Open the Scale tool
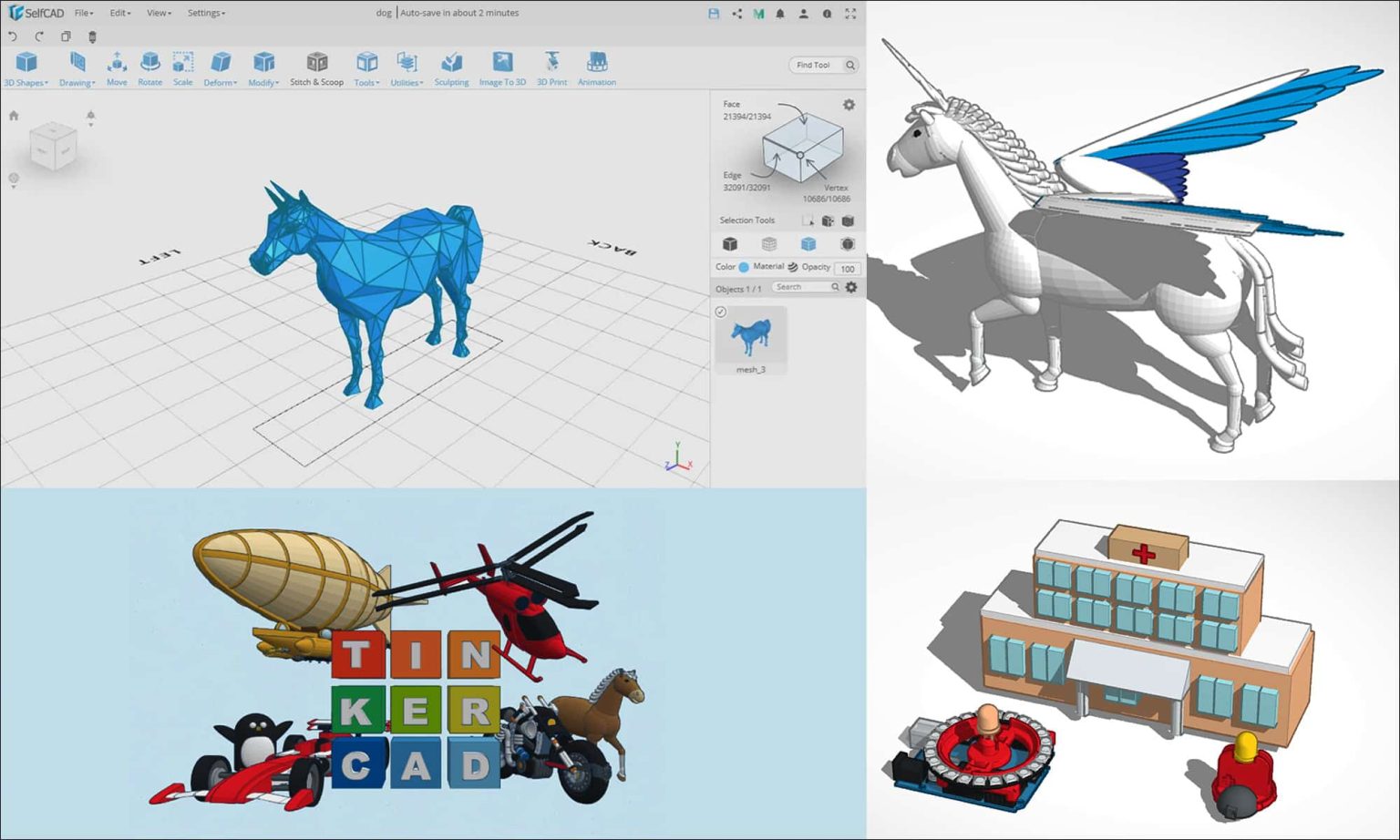 coord(182,64)
